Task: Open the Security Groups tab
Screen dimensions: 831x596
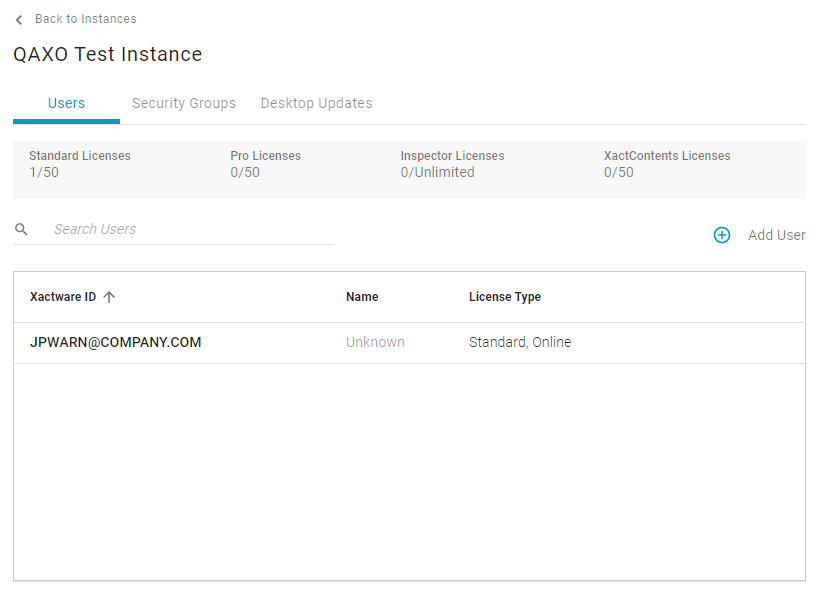Action: [183, 103]
